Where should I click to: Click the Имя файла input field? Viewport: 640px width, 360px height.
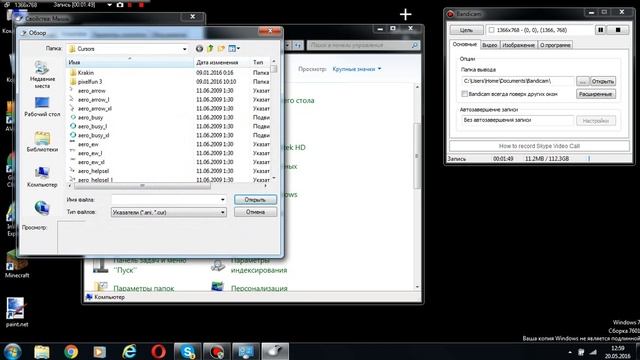click(165, 200)
